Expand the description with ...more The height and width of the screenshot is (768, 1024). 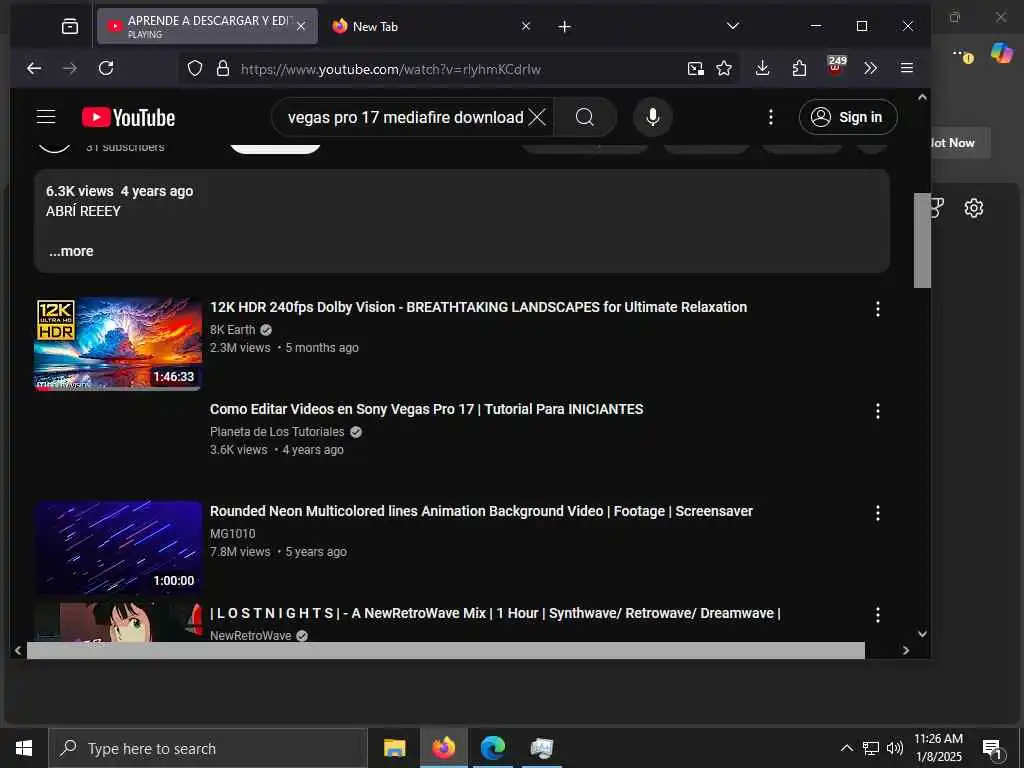click(71, 251)
